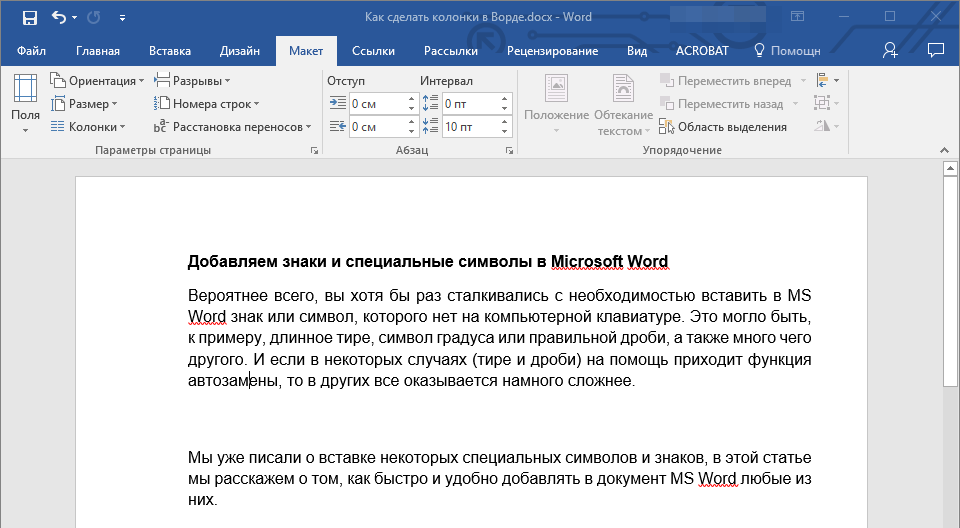Open the align objects dropdown icon
The image size is (960, 528).
tap(826, 81)
